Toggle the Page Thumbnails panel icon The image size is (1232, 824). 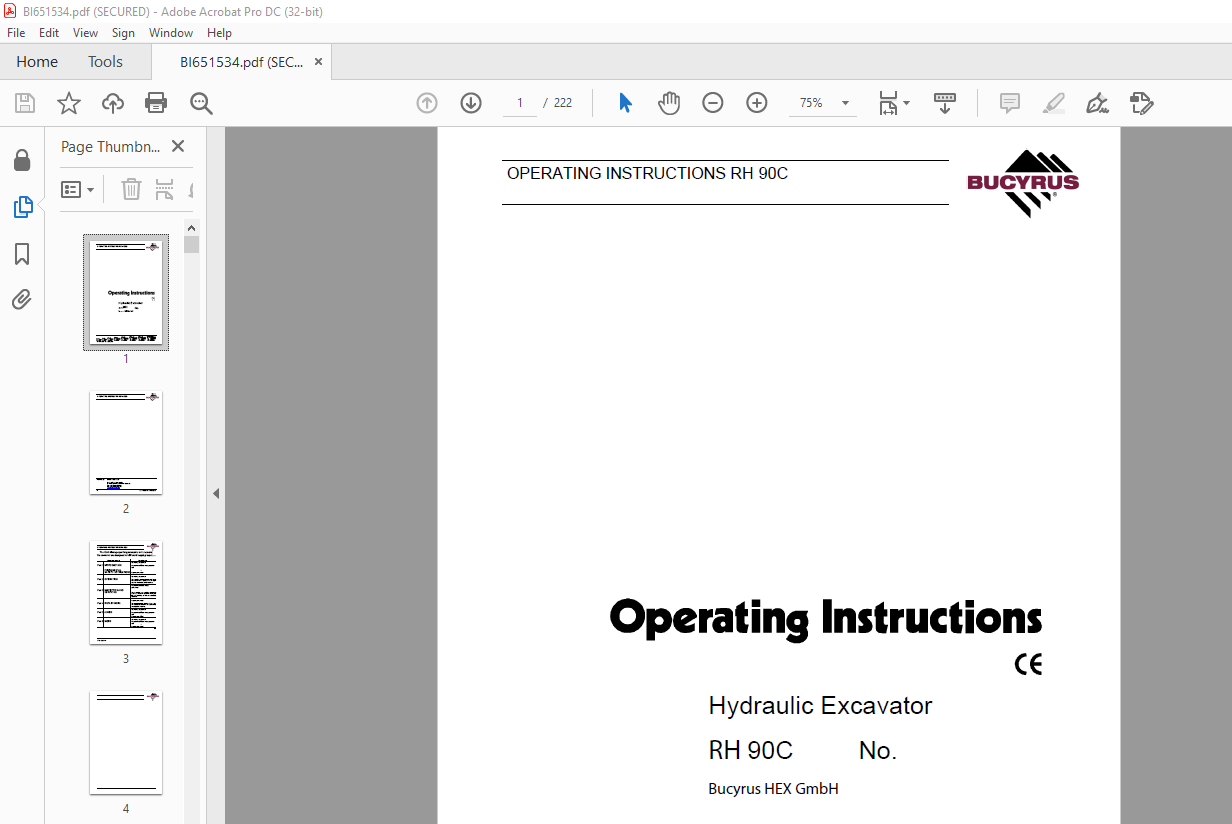[x=22, y=207]
